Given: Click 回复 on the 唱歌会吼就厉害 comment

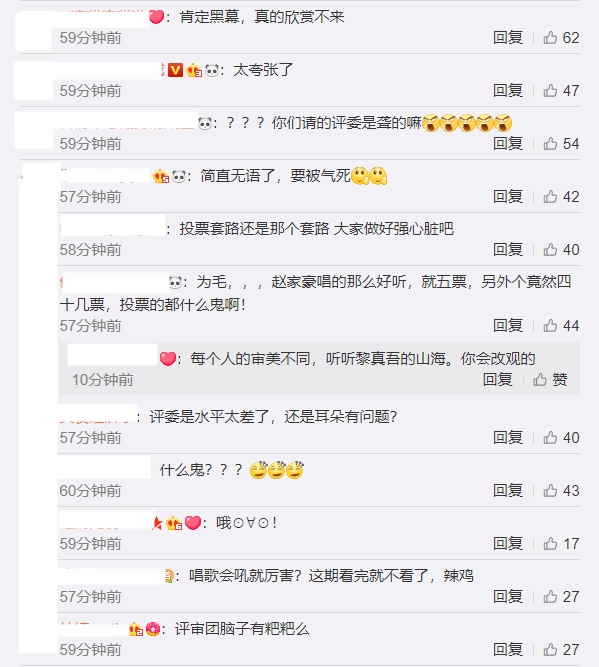Looking at the screenshot, I should click(x=508, y=597).
